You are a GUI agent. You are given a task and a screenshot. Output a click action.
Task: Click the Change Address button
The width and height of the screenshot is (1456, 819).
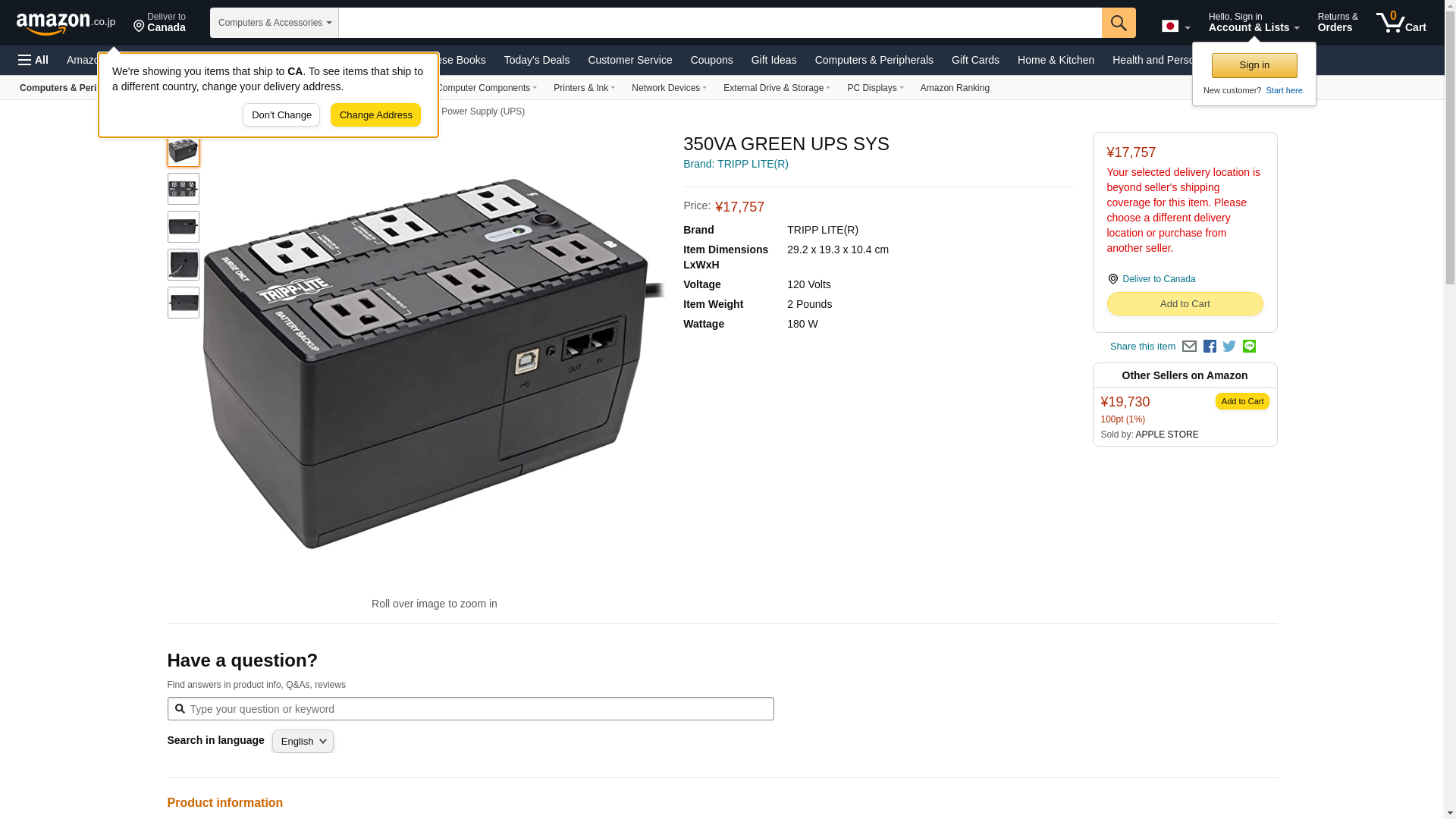[x=375, y=115]
